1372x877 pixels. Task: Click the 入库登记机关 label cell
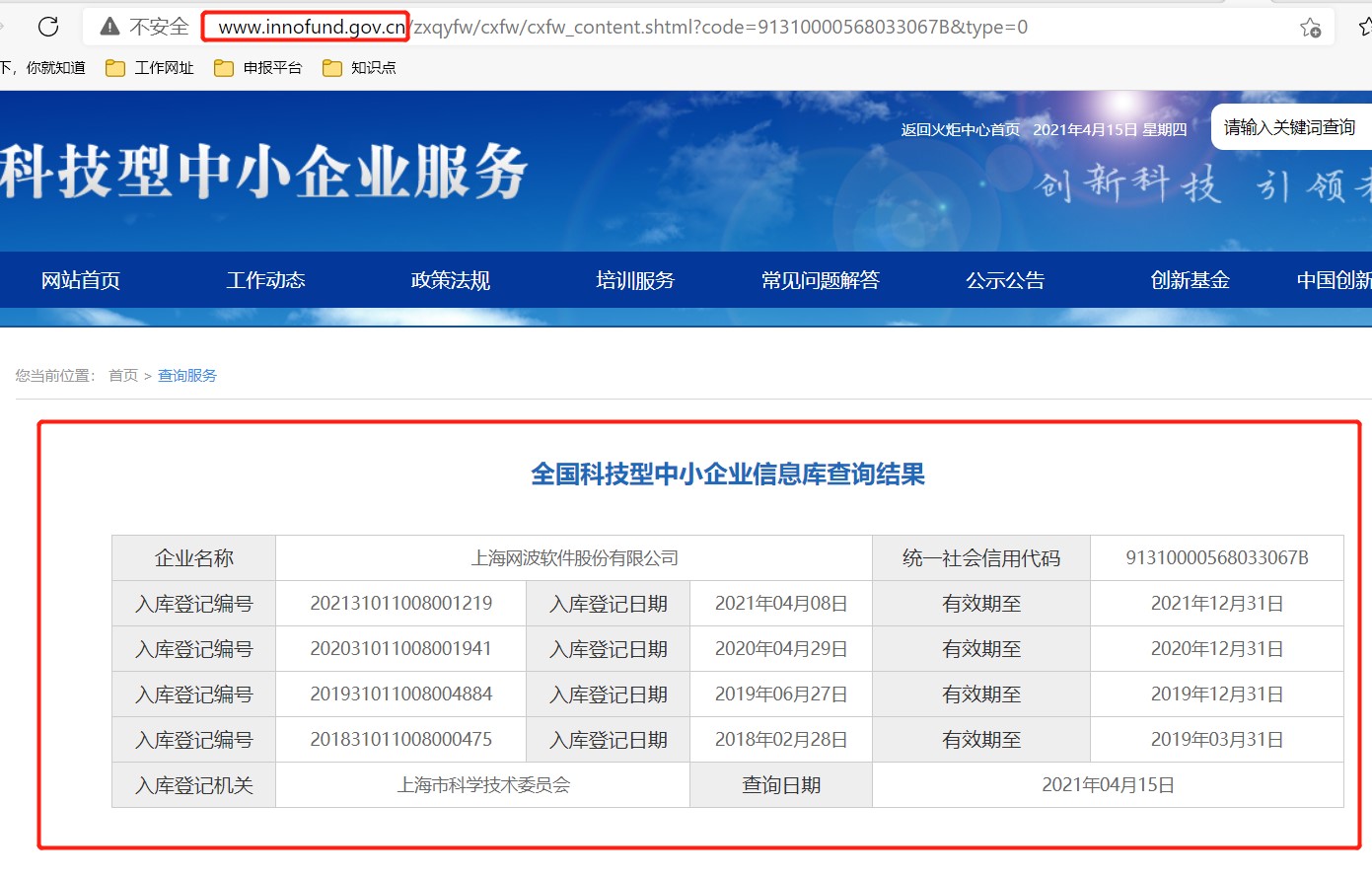[194, 785]
